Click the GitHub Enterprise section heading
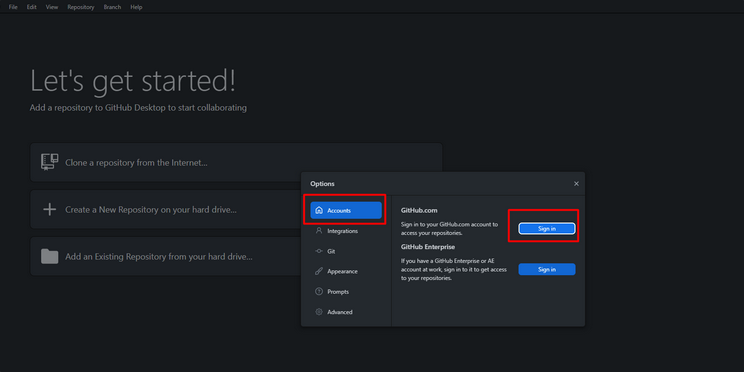The image size is (744, 373). (x=428, y=247)
